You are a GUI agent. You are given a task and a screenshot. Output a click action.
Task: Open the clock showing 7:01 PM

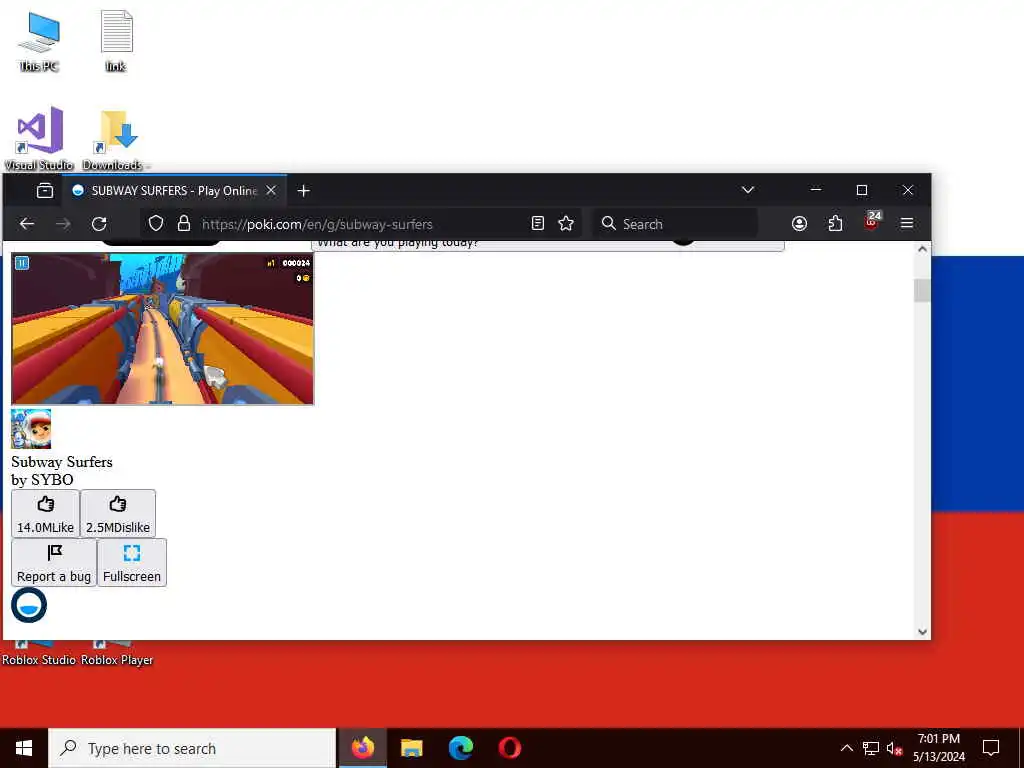tap(938, 748)
